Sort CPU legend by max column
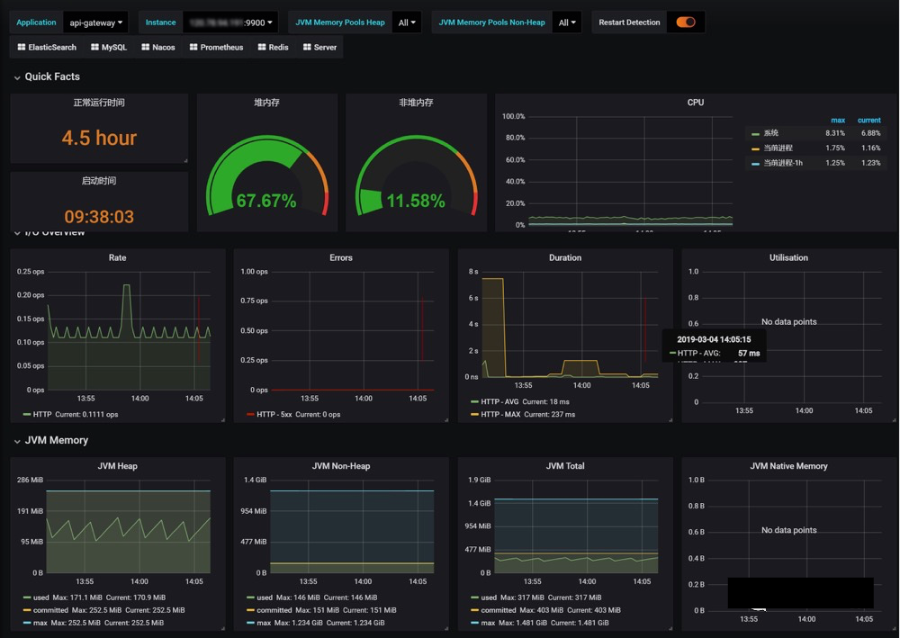Screen dimensions: 900x638 coord(838,120)
